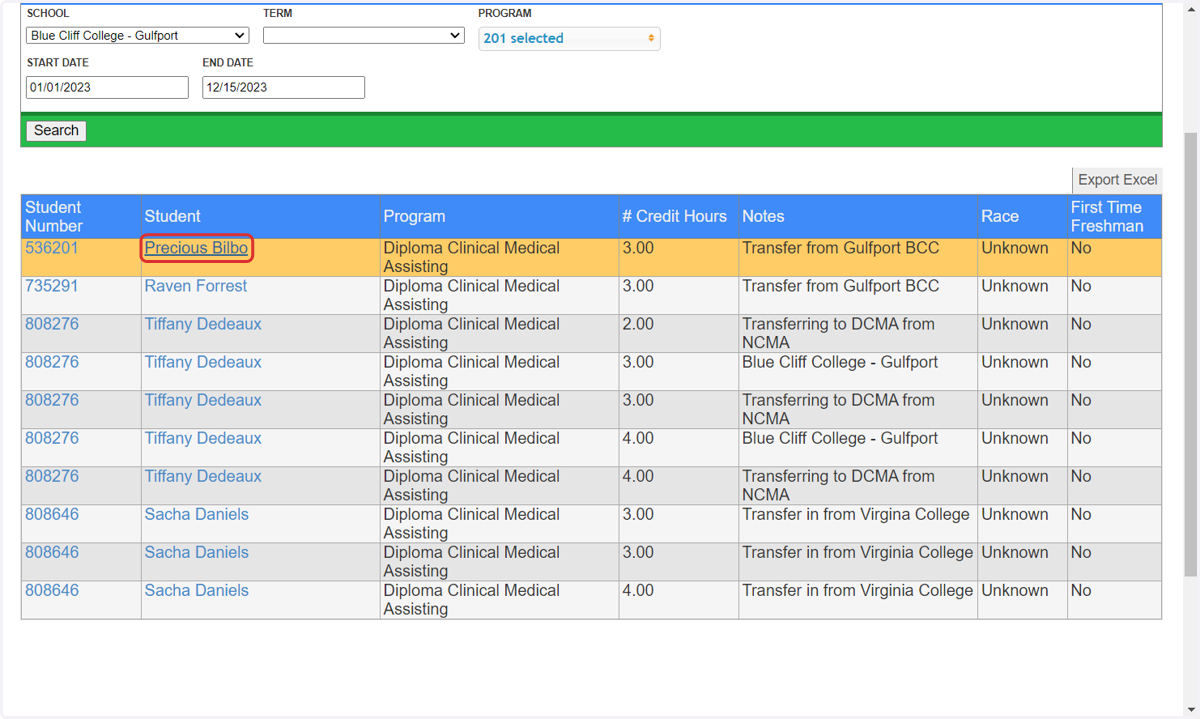Click Precious Bilbo's Transfer from Gulfport BCC note
1200x719 pixels.
840,248
